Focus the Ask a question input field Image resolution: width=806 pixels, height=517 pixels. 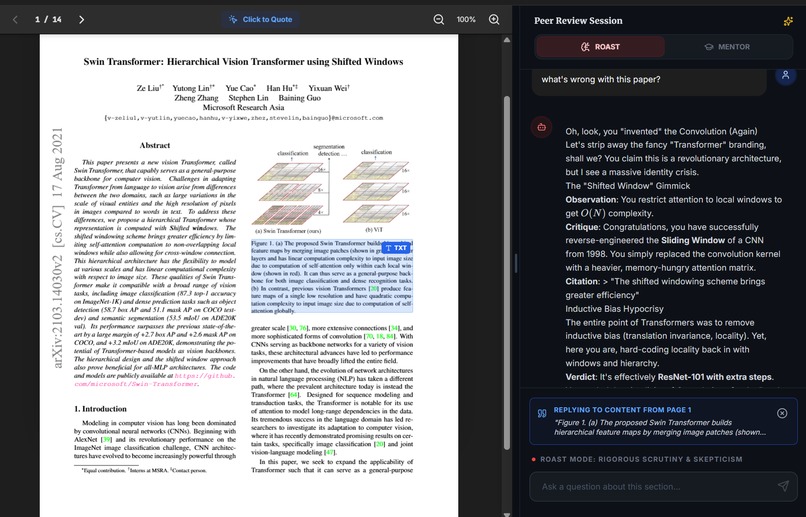pos(663,486)
